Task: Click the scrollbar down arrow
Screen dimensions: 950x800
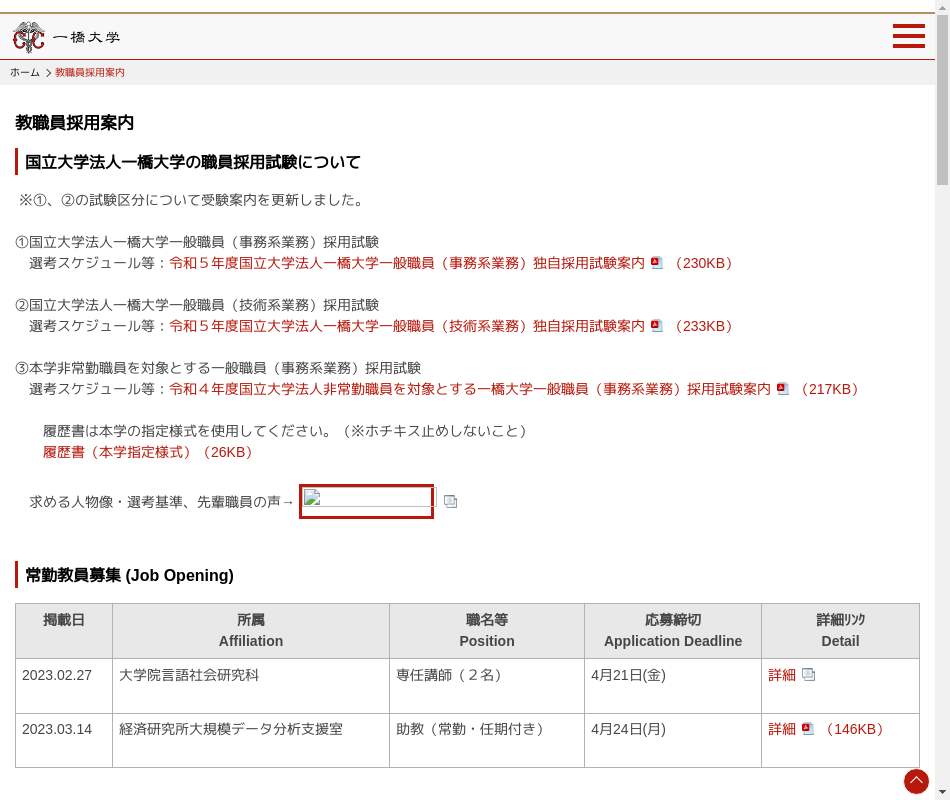Action: point(942,792)
